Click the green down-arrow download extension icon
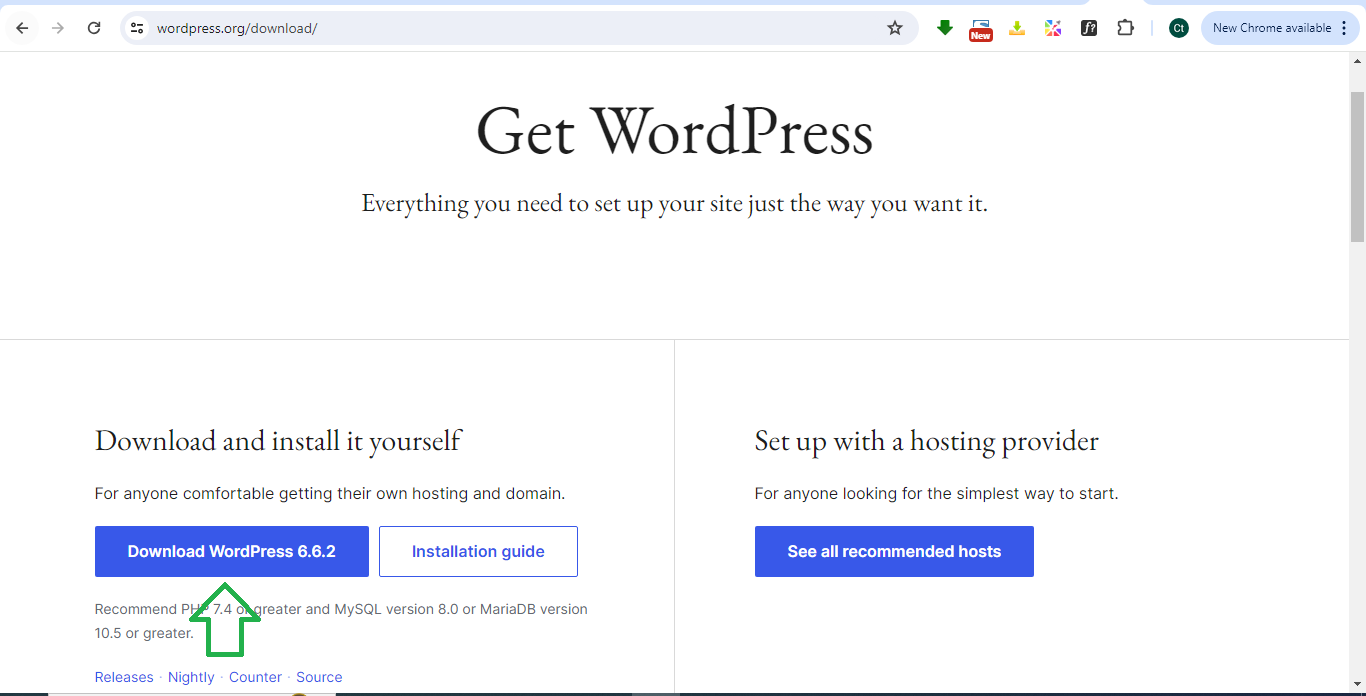 tap(945, 28)
